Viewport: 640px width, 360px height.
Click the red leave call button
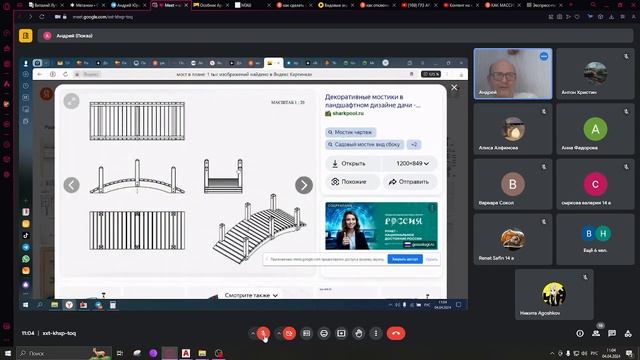(396, 333)
